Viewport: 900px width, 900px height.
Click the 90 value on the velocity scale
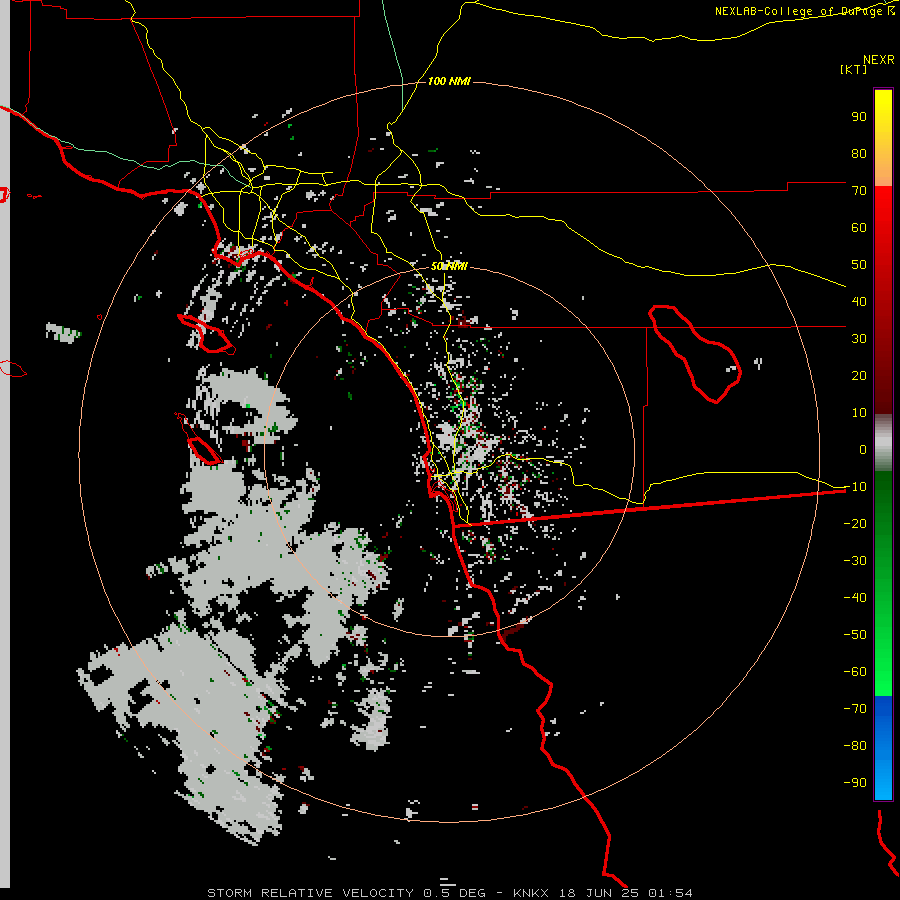(x=859, y=117)
